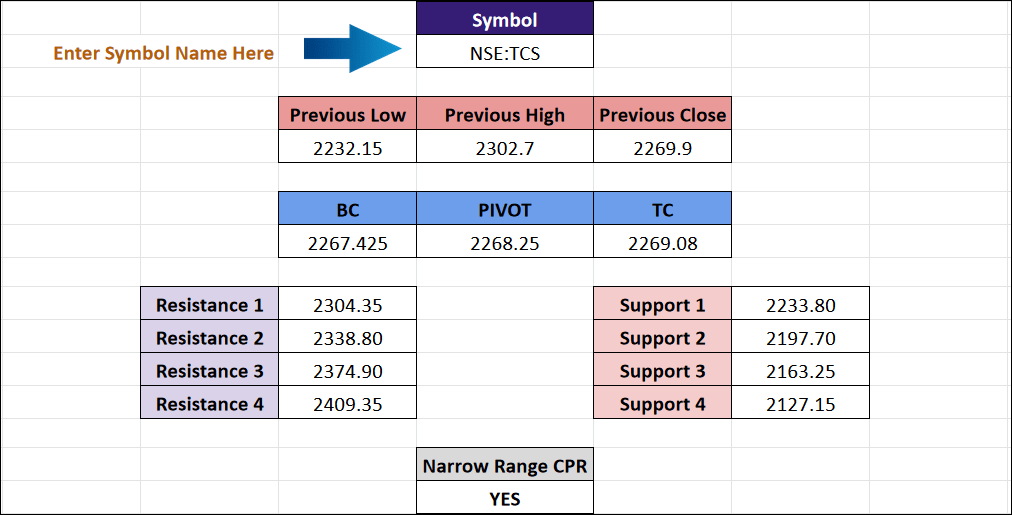Viewport: 1012px width, 515px height.
Task: Select the Previous Low value 2232.15
Action: click(347, 146)
